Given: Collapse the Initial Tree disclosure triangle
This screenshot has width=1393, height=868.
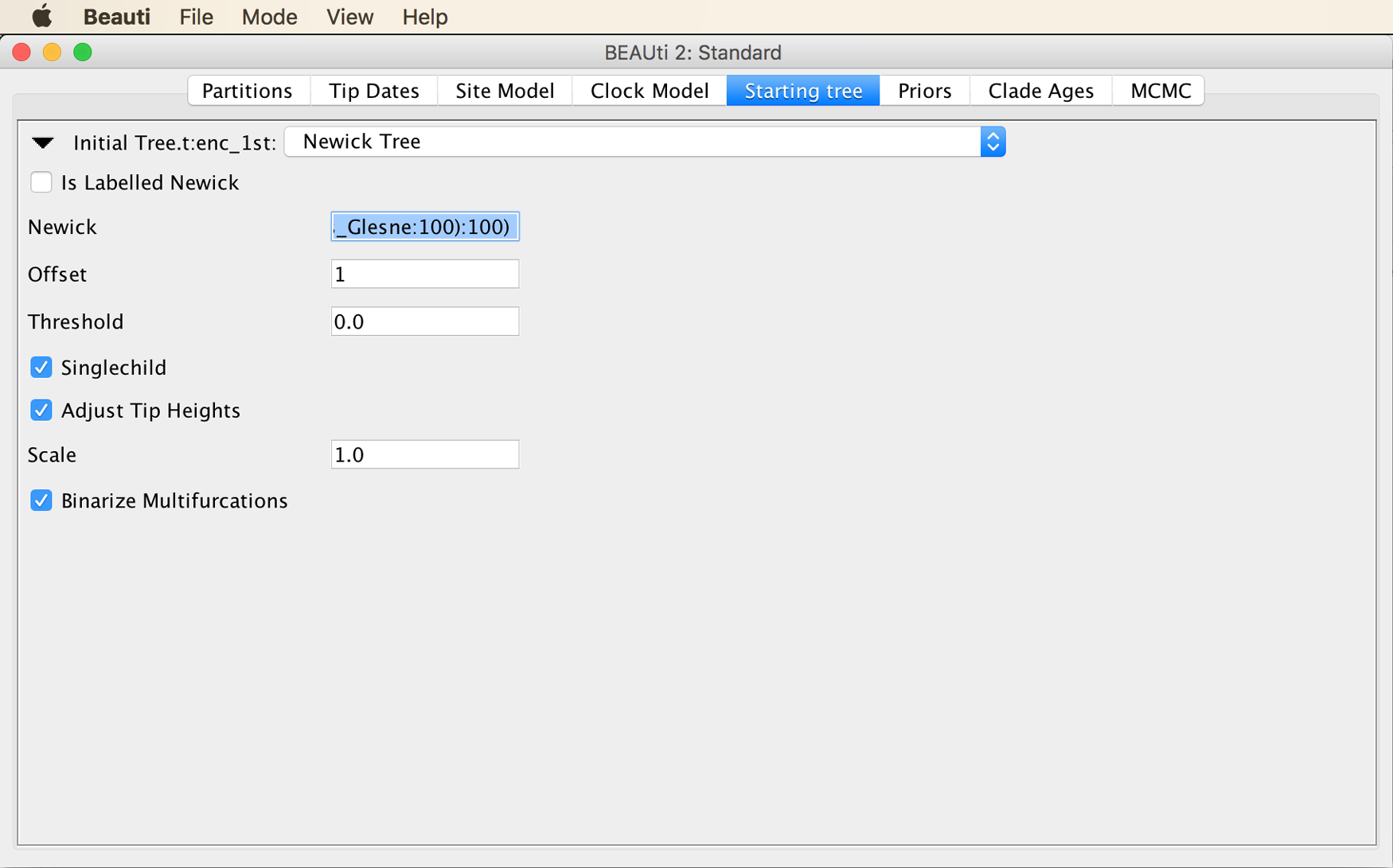Looking at the screenshot, I should click(x=43, y=143).
